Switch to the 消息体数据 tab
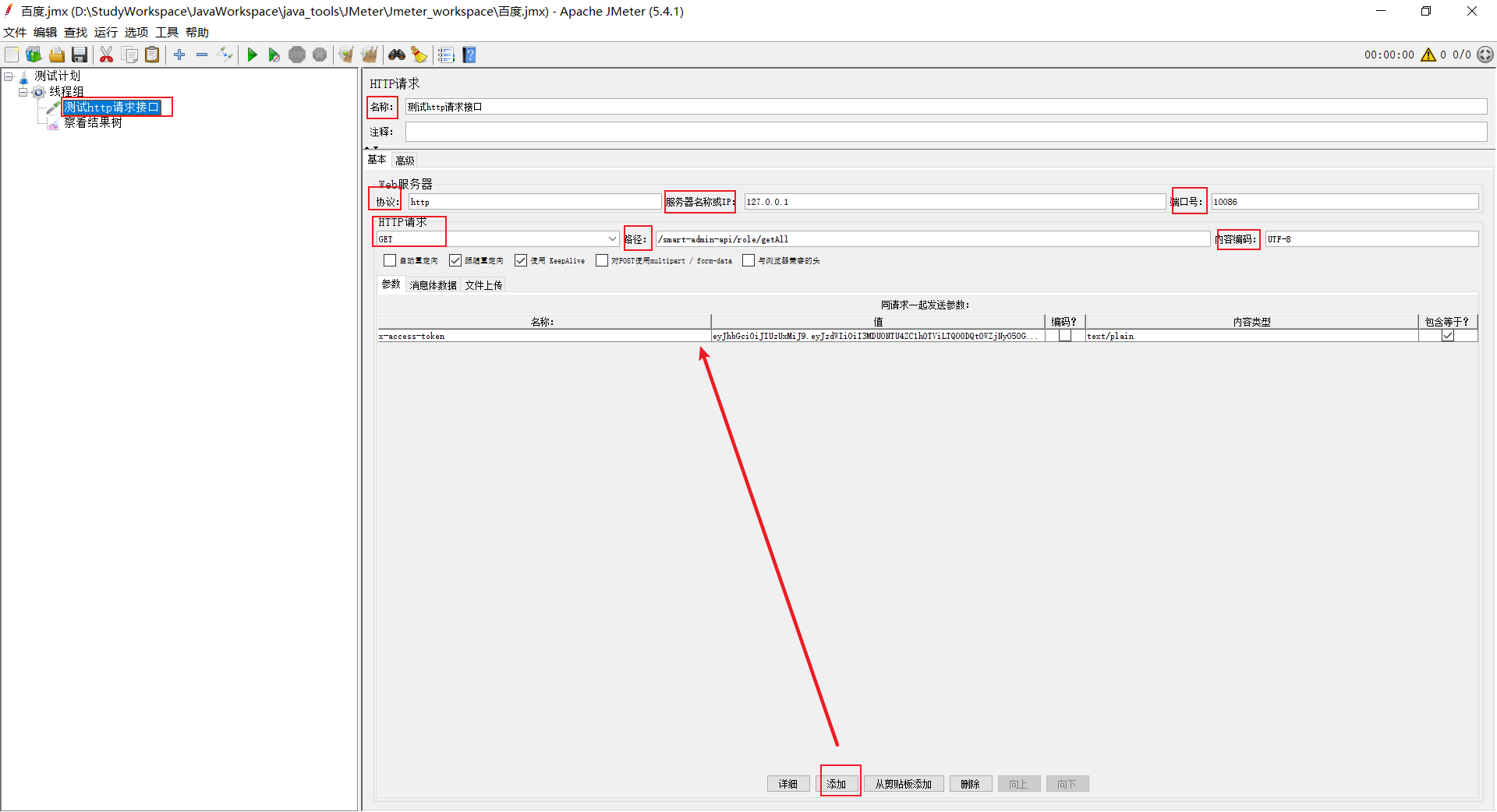This screenshot has width=1497, height=812. pos(434,285)
